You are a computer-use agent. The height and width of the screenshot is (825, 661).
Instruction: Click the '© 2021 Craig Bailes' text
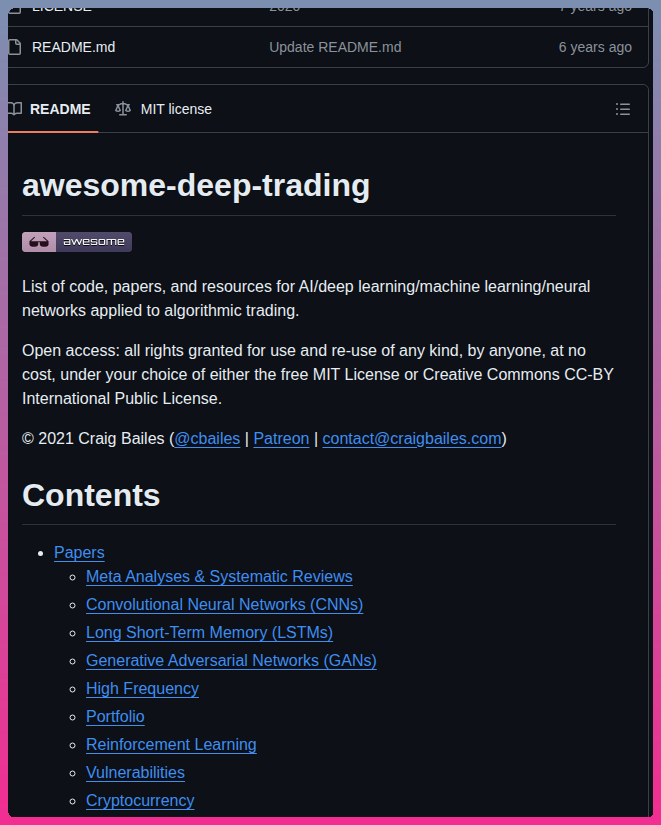click(94, 439)
